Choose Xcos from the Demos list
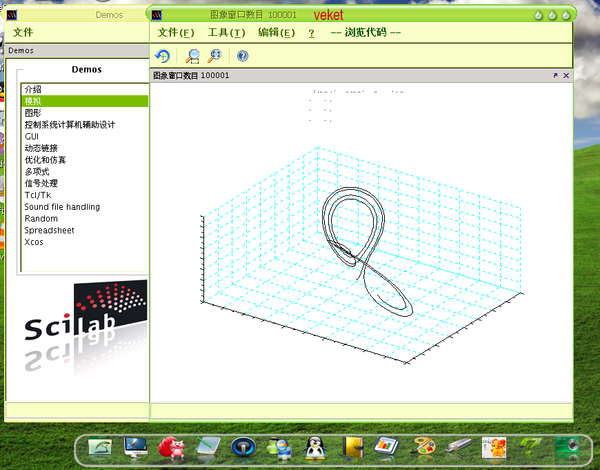Image resolution: width=600 pixels, height=470 pixels. [35, 242]
